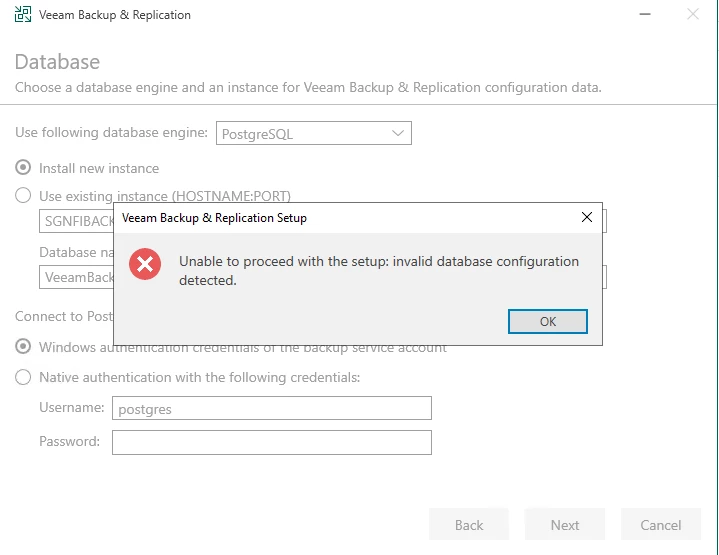Click the Next button
The height and width of the screenshot is (555, 719).
(x=565, y=525)
